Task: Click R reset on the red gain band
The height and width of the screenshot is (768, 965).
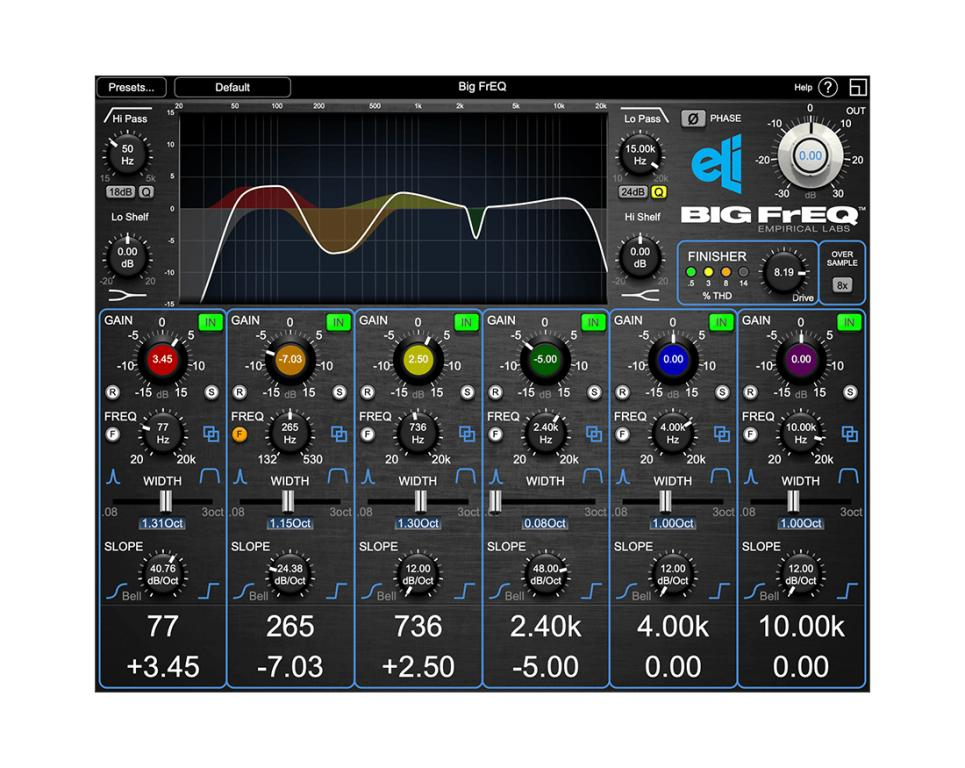Action: pos(112,392)
